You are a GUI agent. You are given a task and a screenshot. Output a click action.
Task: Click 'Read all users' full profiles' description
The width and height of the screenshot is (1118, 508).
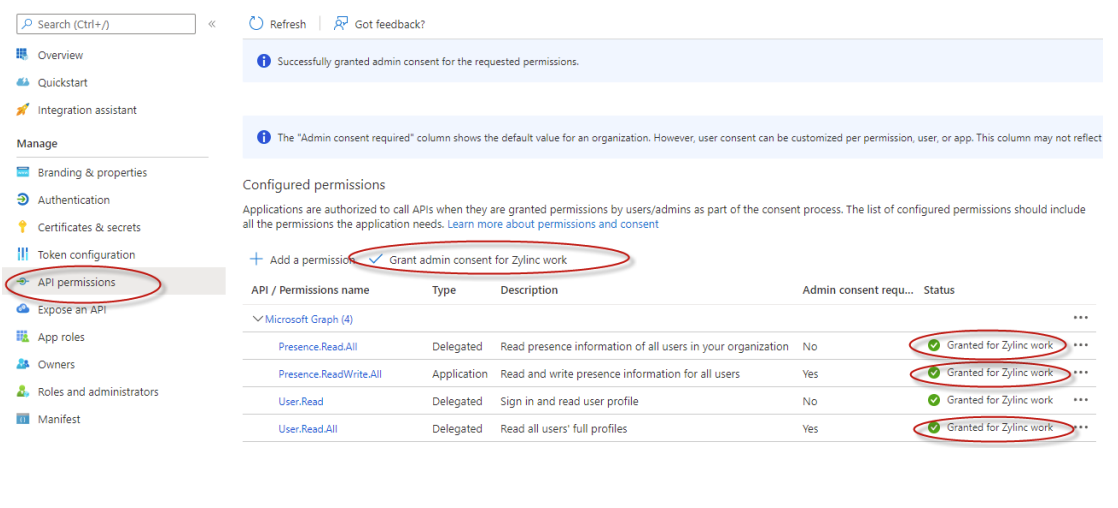[x=564, y=428]
